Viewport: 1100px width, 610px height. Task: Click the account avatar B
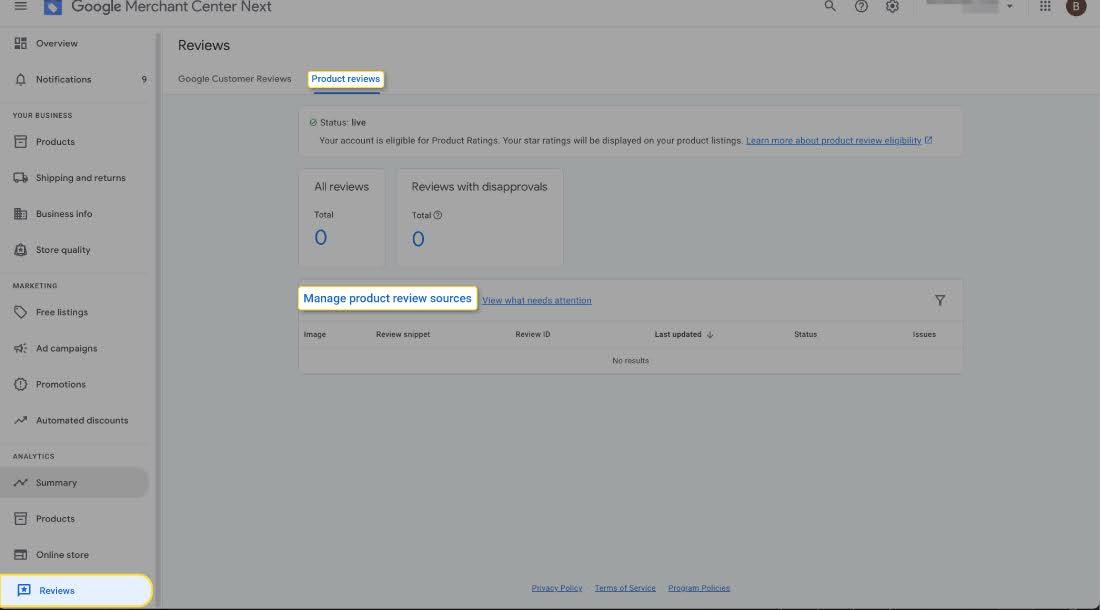(x=1076, y=7)
